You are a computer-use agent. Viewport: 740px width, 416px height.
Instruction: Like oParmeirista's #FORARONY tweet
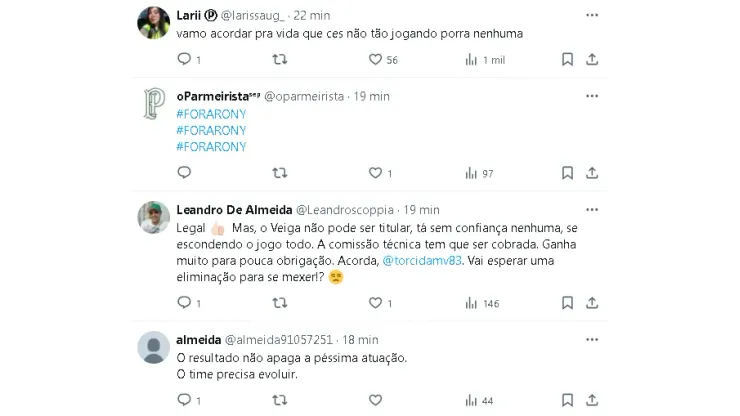click(380, 173)
